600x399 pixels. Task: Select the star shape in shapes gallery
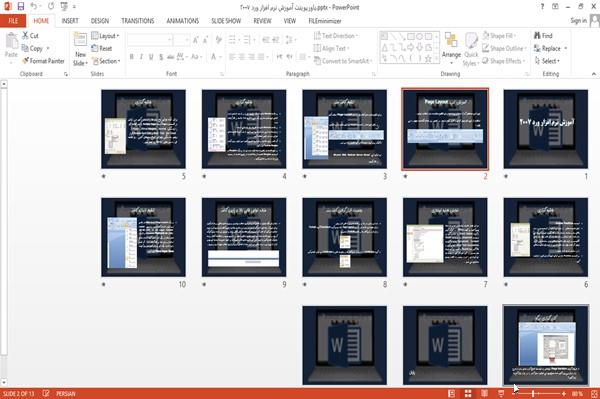pyautogui.click(x=428, y=59)
